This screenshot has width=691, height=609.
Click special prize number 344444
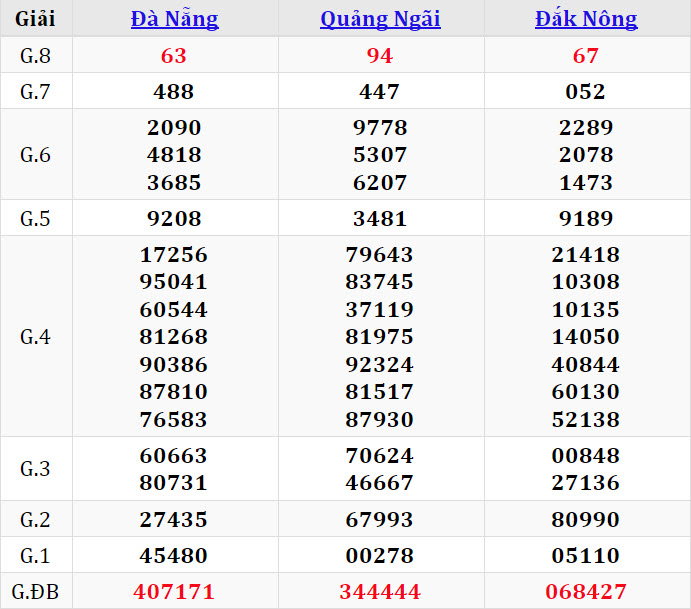380,592
